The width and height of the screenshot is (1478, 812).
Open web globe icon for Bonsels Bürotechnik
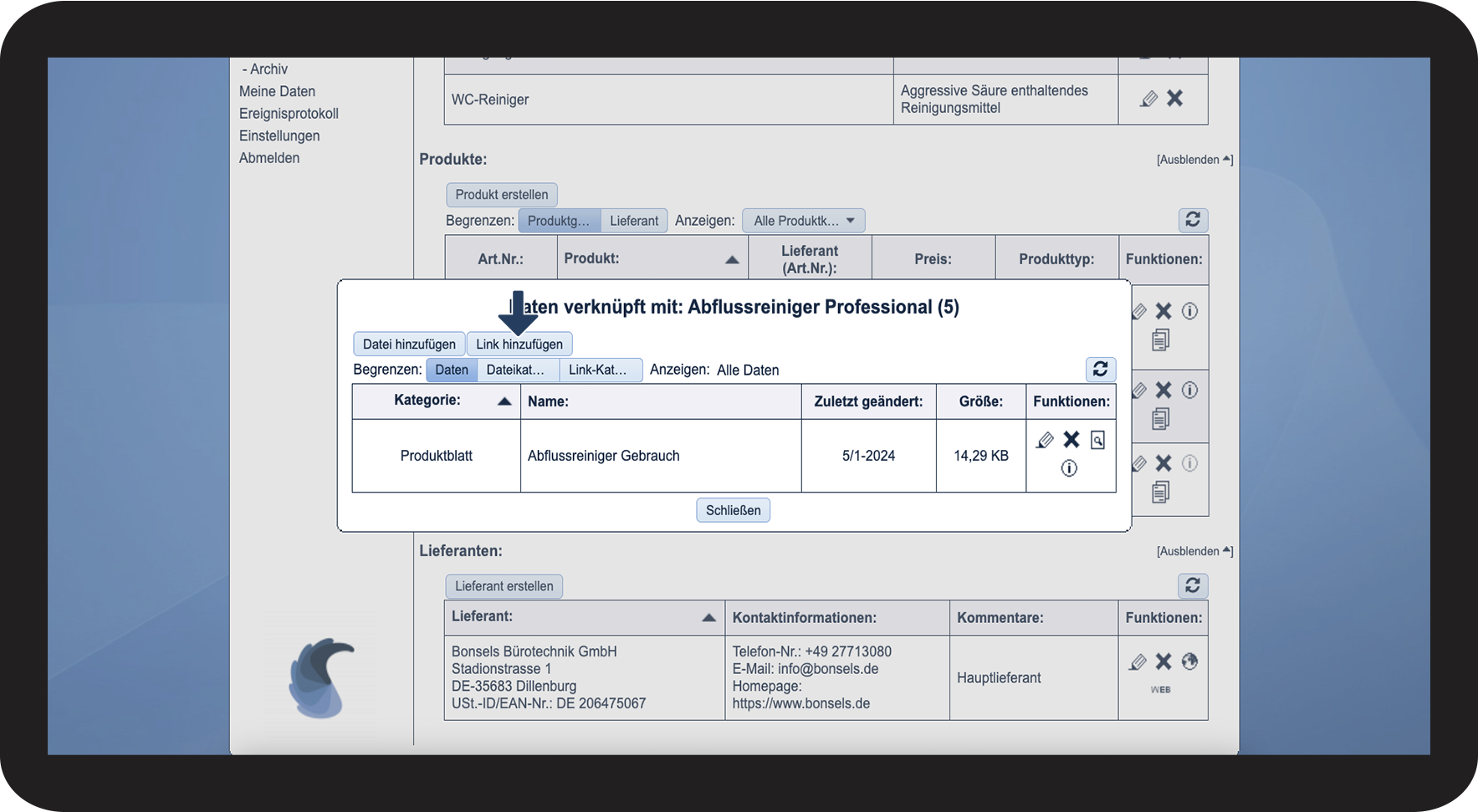click(x=1189, y=661)
